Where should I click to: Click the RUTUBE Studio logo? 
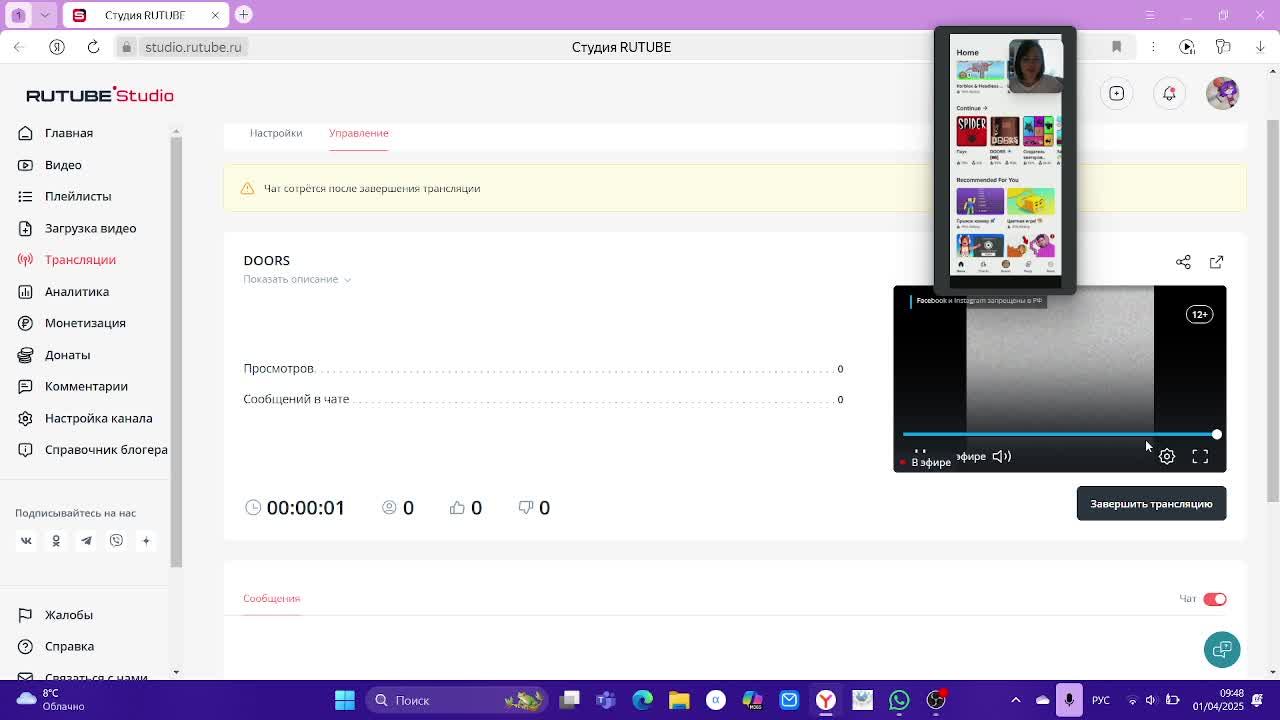pos(100,95)
